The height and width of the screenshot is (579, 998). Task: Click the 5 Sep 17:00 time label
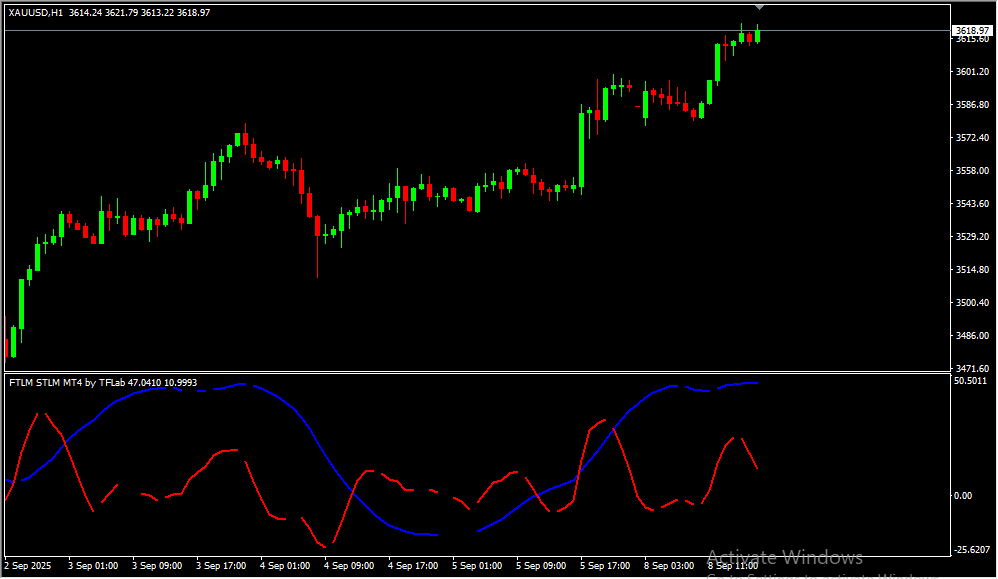[x=606, y=566]
